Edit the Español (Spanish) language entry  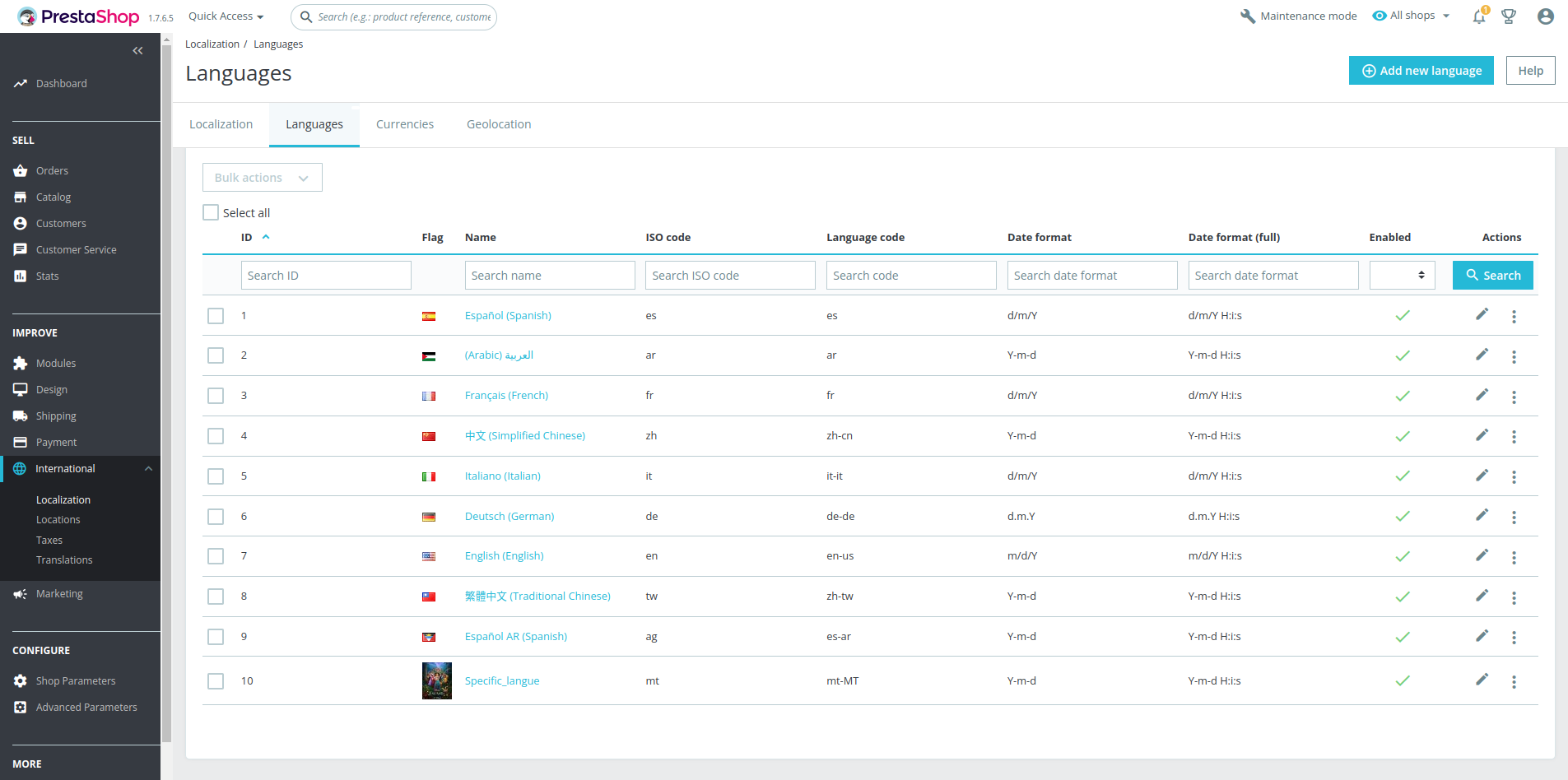pos(1481,315)
